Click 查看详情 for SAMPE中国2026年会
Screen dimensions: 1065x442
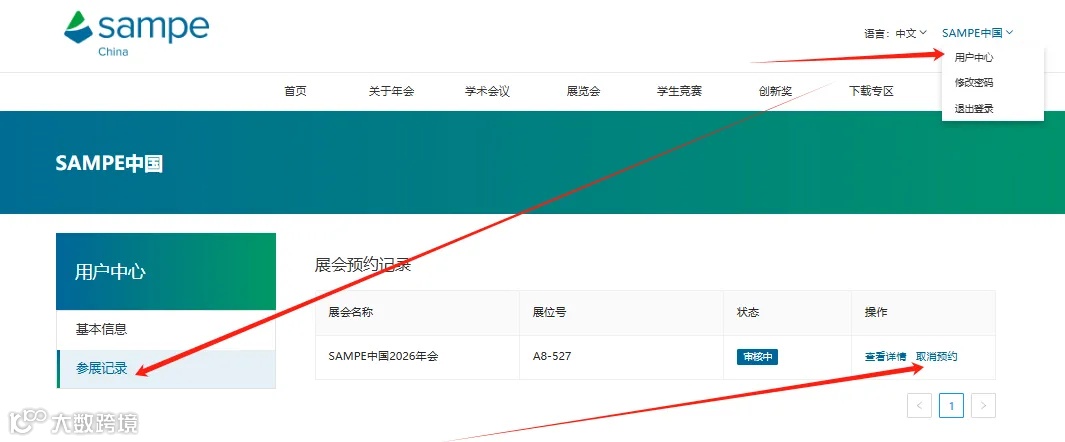coord(885,356)
